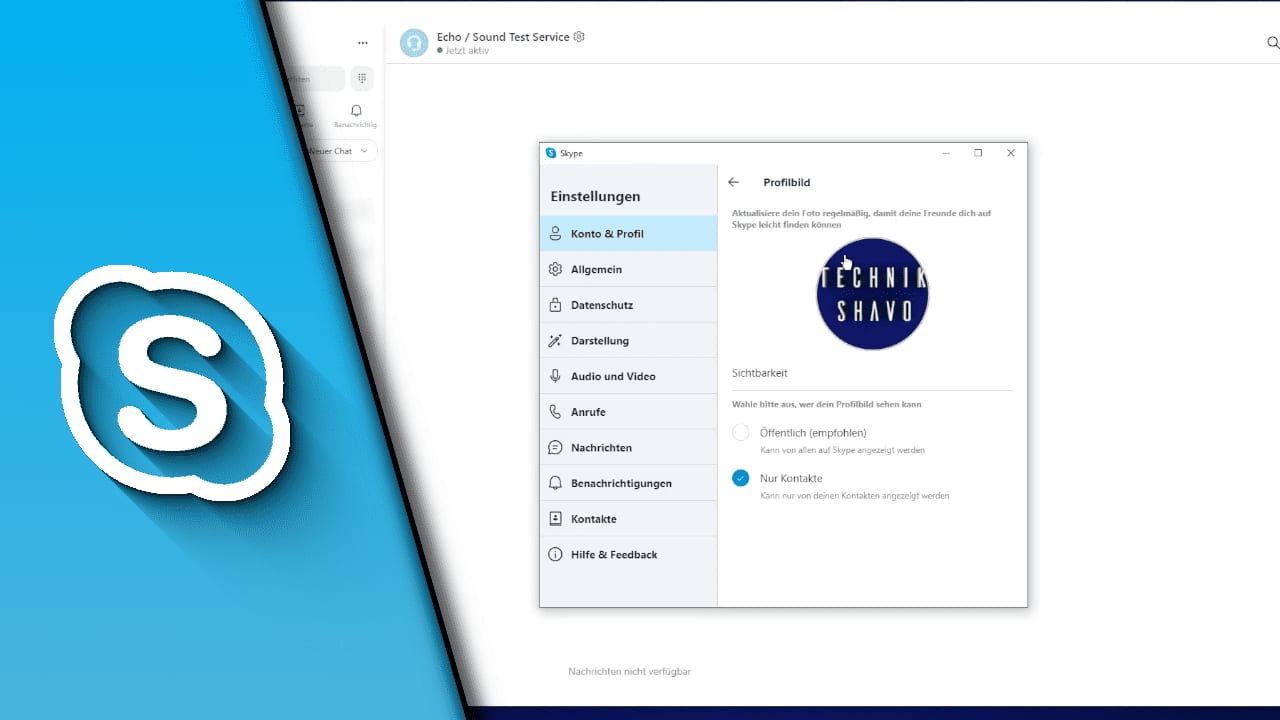Maximize the Skype settings window
Image resolution: width=1280 pixels, height=720 pixels.
point(978,153)
